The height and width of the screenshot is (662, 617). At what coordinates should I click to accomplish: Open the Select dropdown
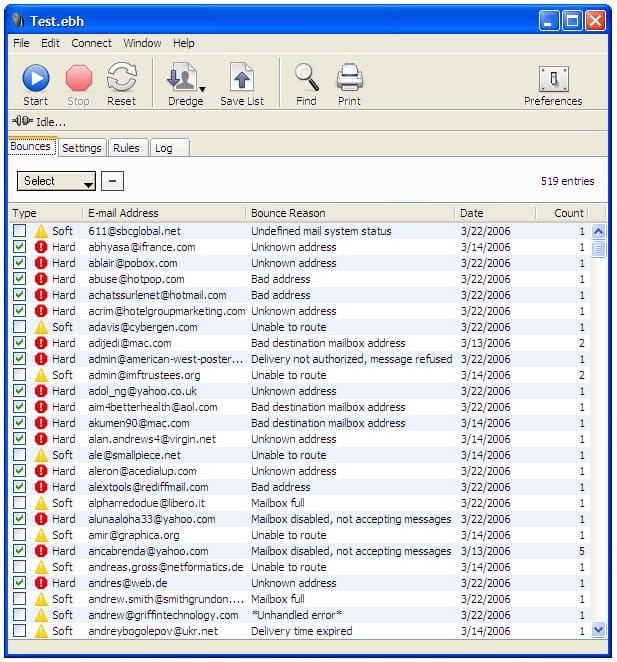point(56,181)
